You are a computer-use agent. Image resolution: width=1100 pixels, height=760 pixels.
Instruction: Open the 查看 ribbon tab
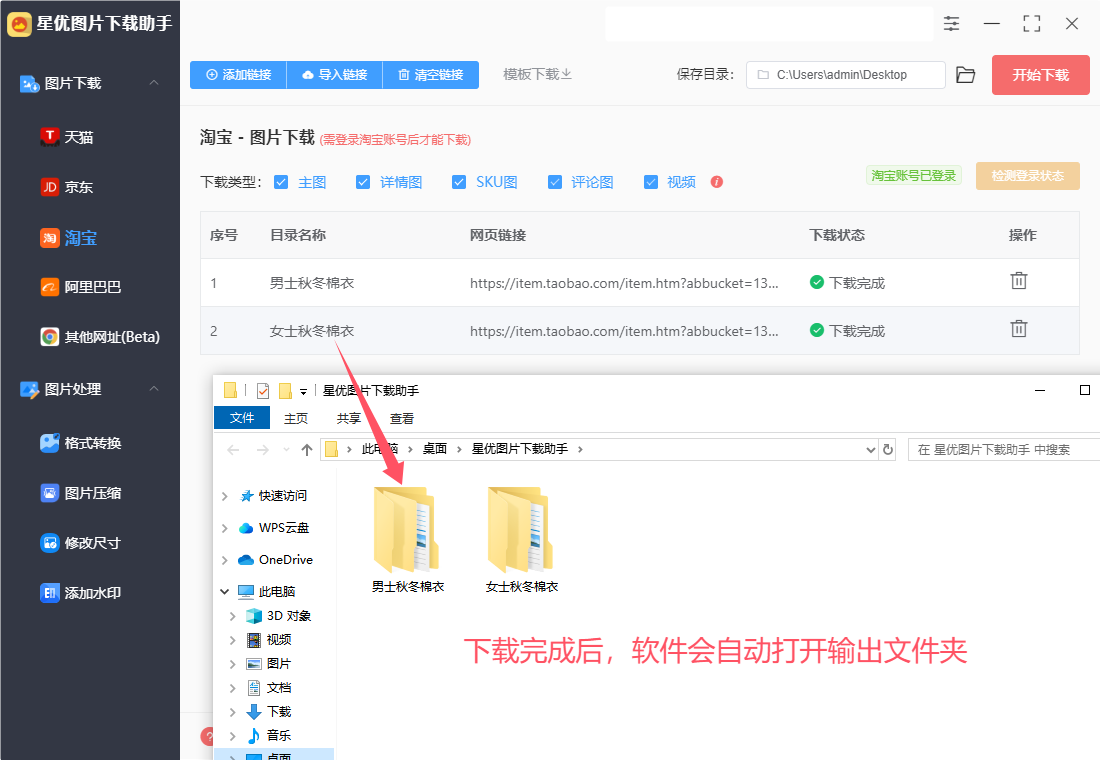coord(401,418)
